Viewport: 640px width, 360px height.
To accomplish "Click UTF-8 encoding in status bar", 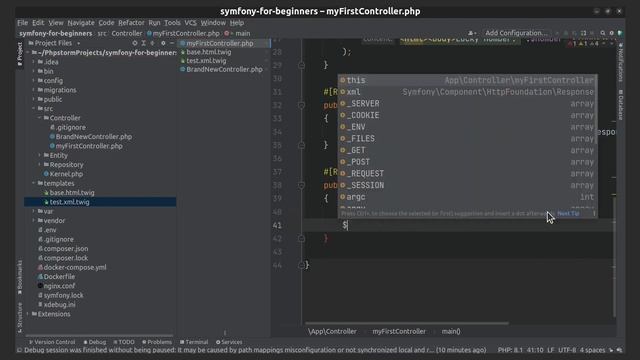I will 567,350.
